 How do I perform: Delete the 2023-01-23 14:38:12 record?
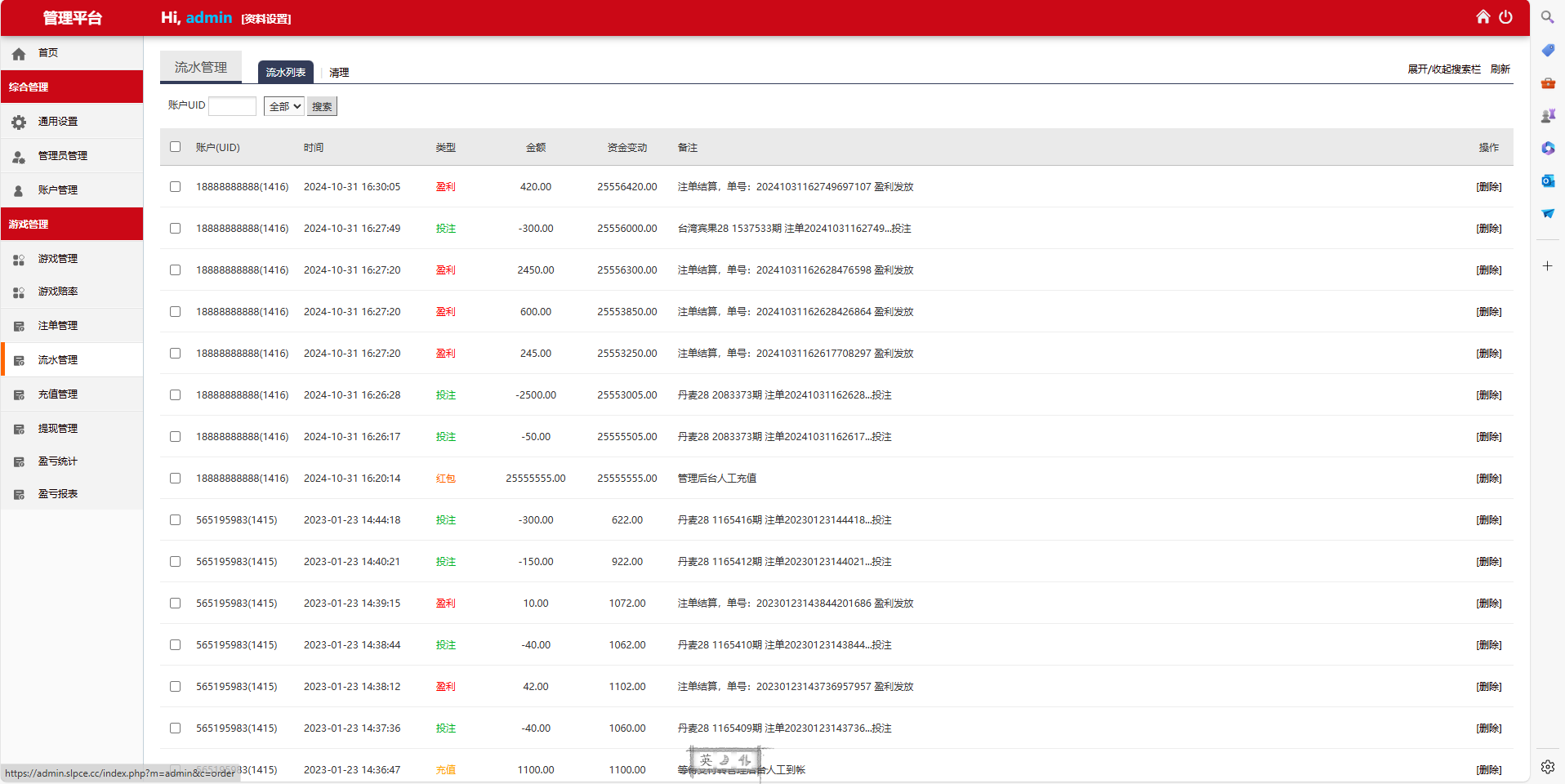[1488, 687]
